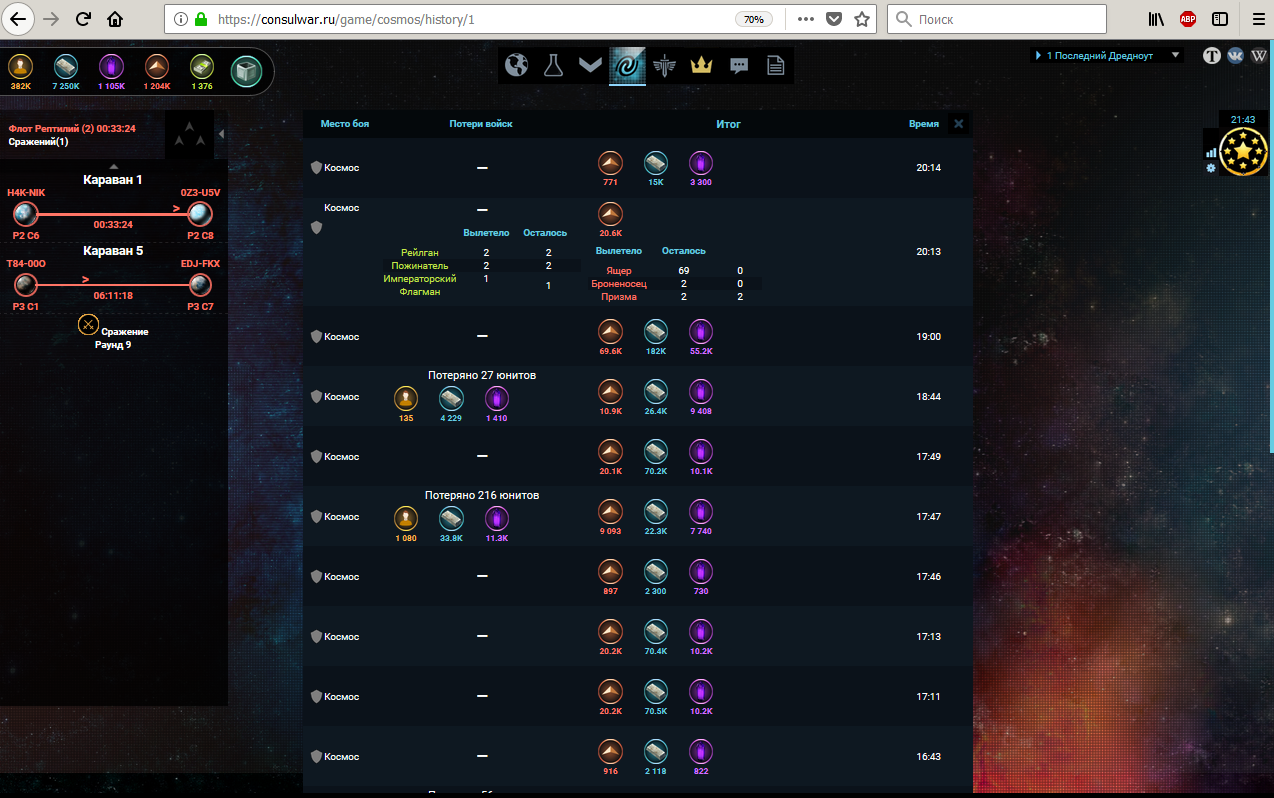Viewport: 1274px width, 798px height.
Task: Open the winged sword army icon
Action: (x=664, y=66)
